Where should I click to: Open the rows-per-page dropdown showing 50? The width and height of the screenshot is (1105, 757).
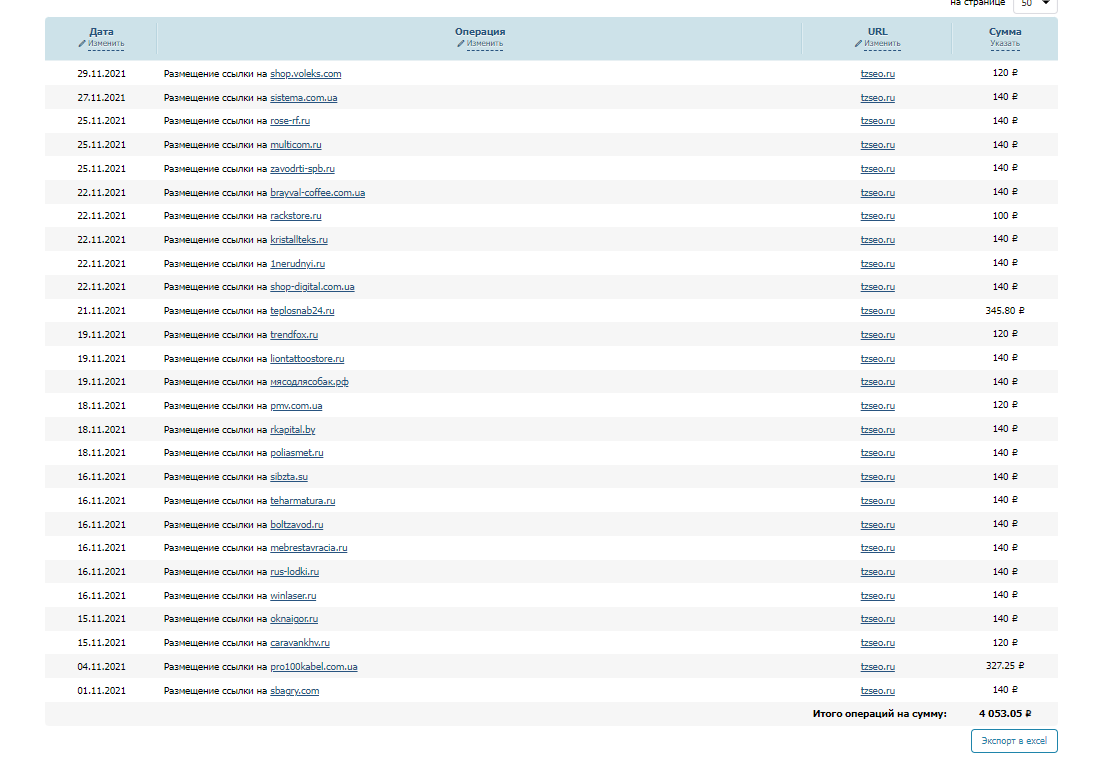(1035, 4)
